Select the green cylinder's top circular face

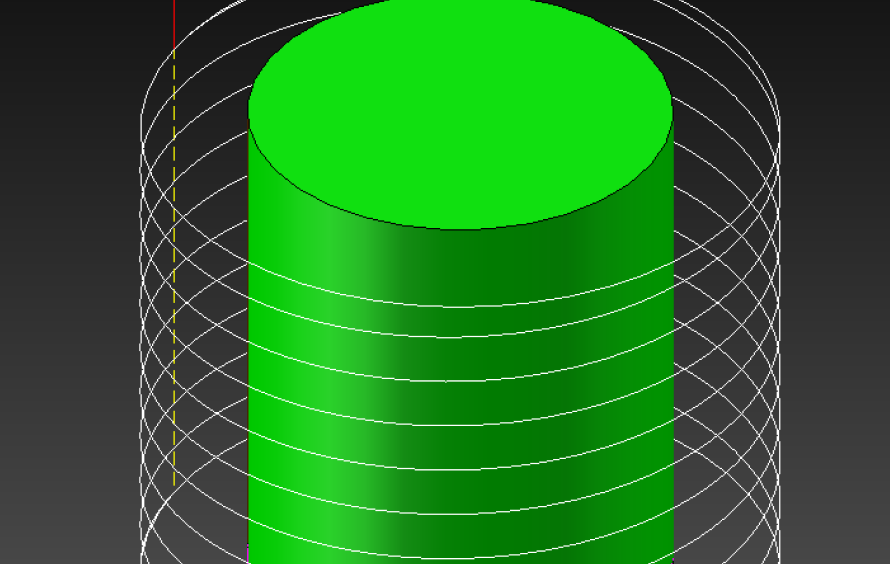point(460,110)
